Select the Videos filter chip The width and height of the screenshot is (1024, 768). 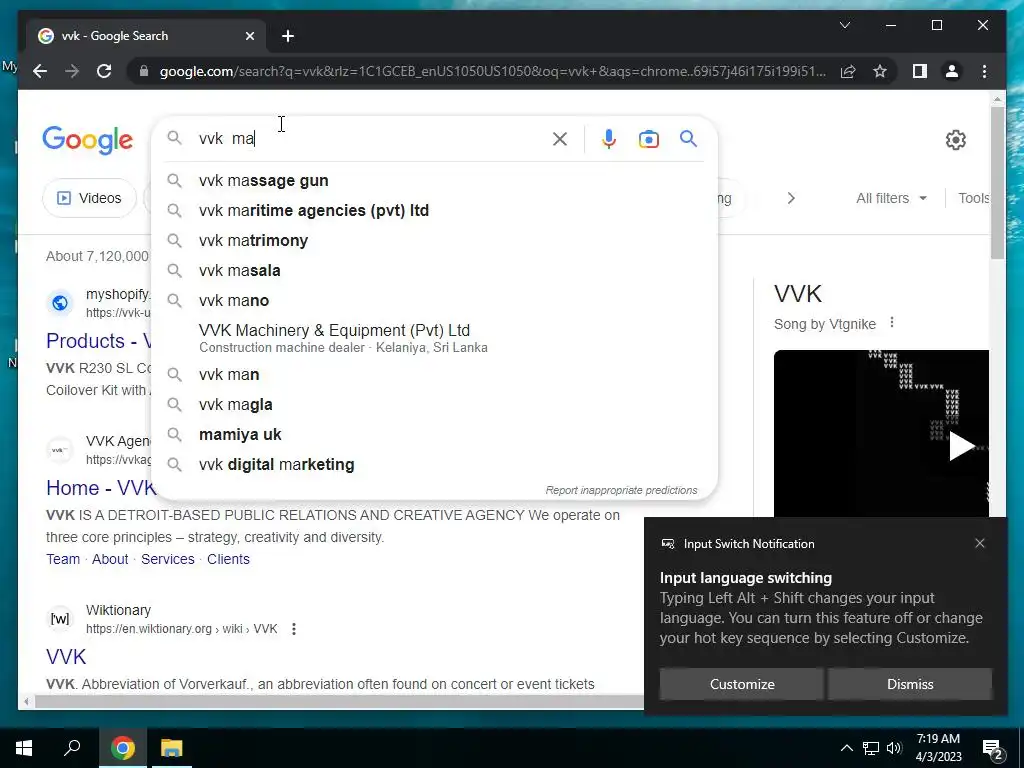click(x=89, y=198)
